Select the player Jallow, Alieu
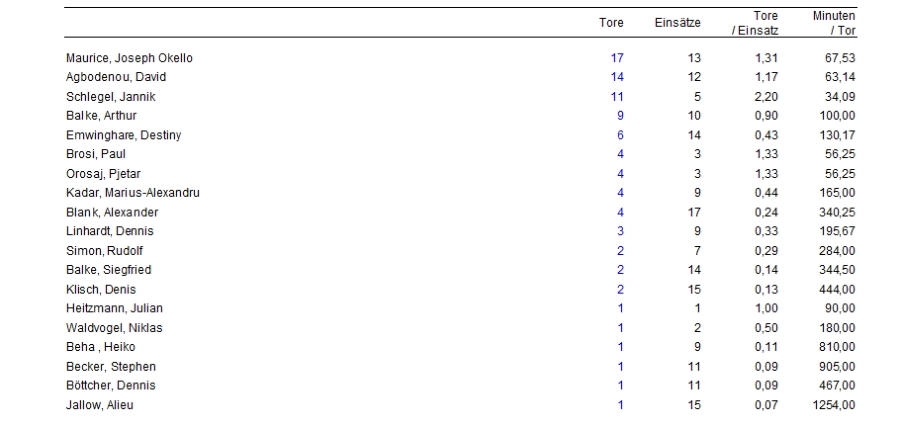 [x=100, y=405]
